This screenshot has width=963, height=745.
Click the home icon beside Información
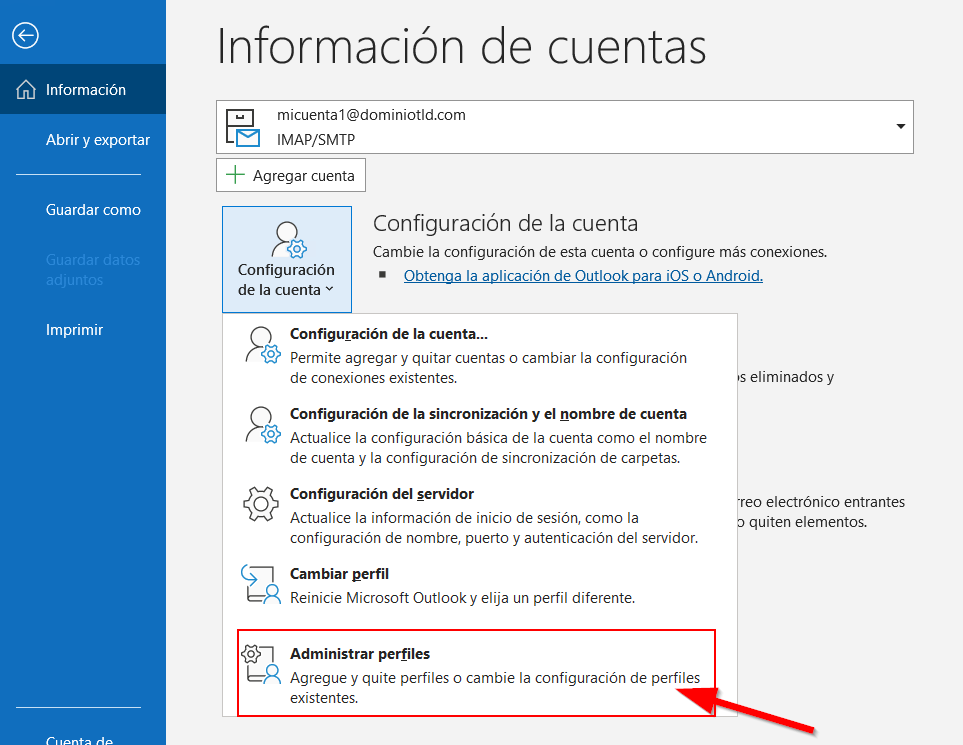26,90
